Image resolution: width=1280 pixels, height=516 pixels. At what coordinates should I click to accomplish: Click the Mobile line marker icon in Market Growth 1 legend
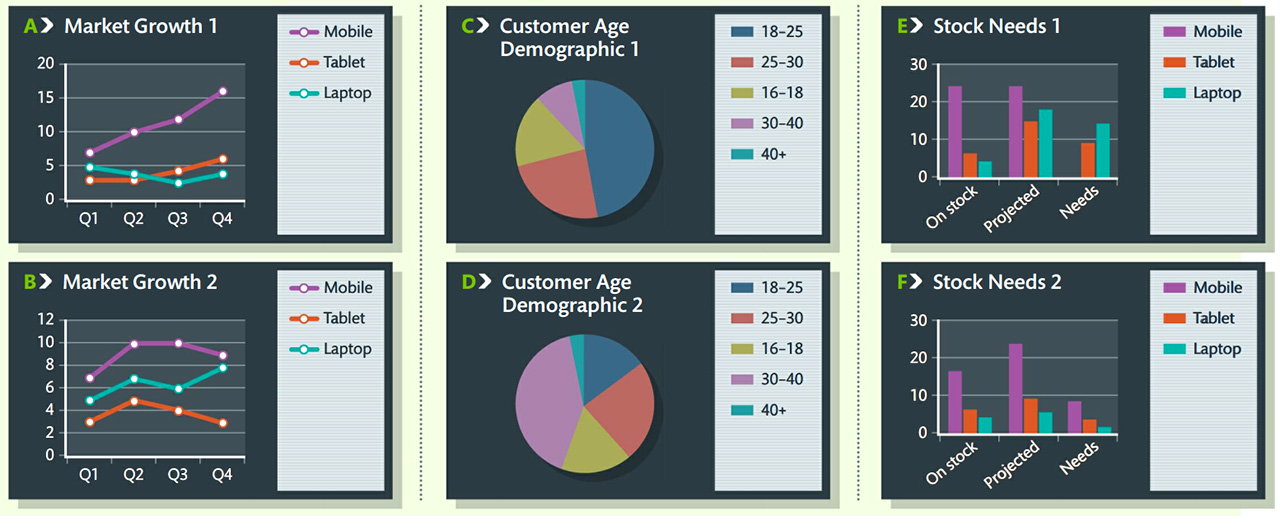pos(304,32)
